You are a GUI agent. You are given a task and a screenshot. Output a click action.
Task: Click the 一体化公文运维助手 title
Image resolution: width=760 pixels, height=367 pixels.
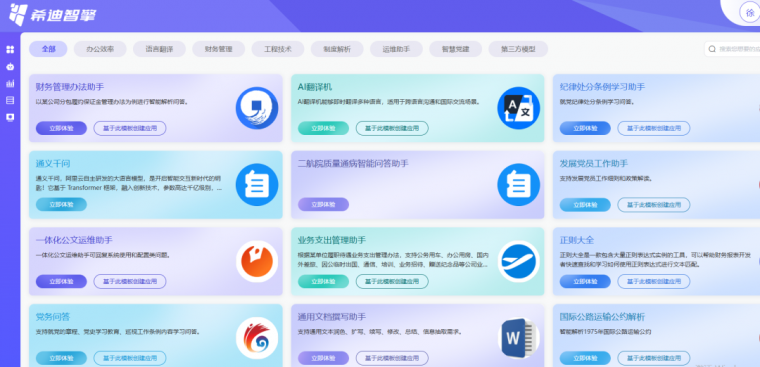coord(74,240)
